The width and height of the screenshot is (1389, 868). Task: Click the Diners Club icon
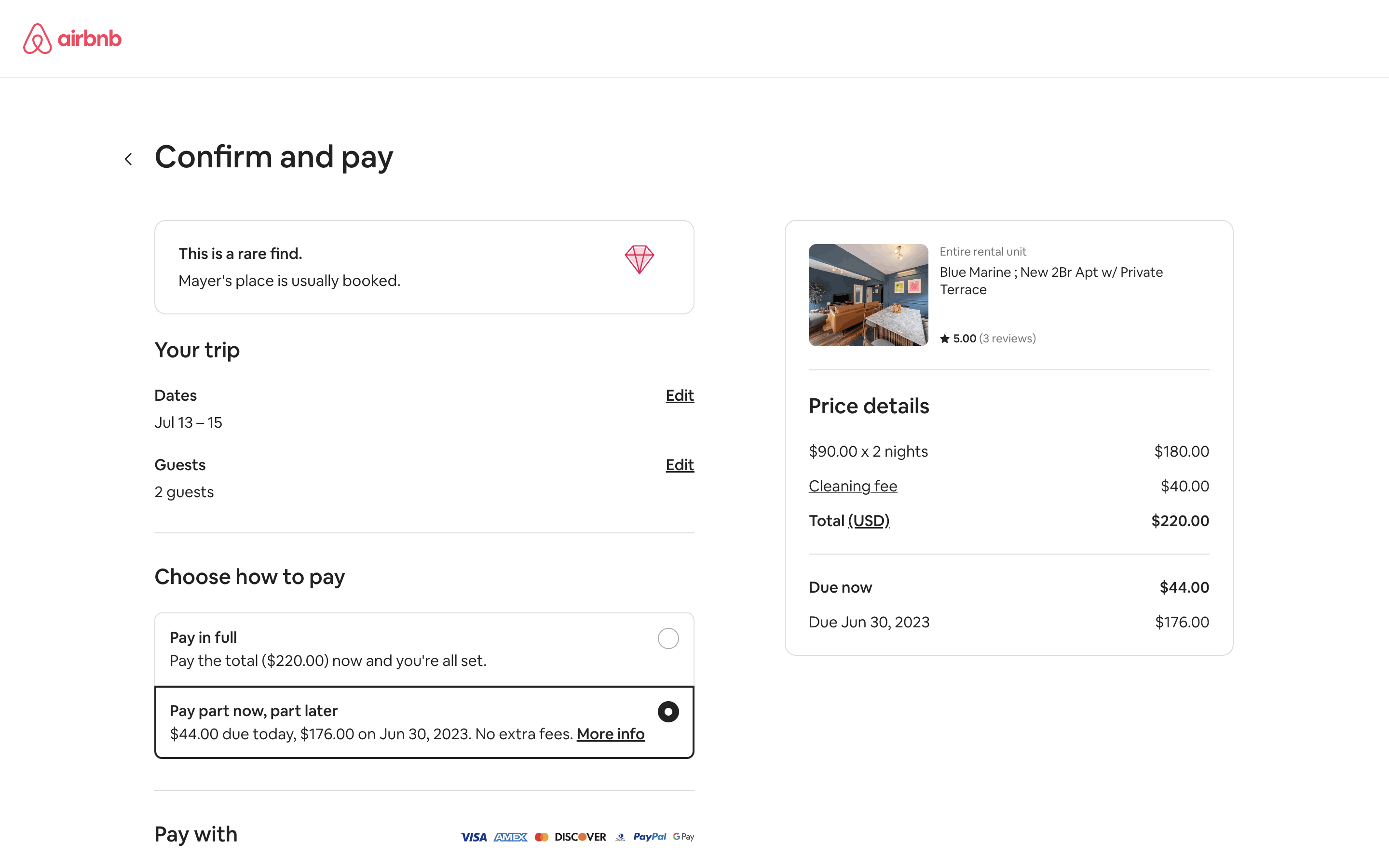pos(620,837)
